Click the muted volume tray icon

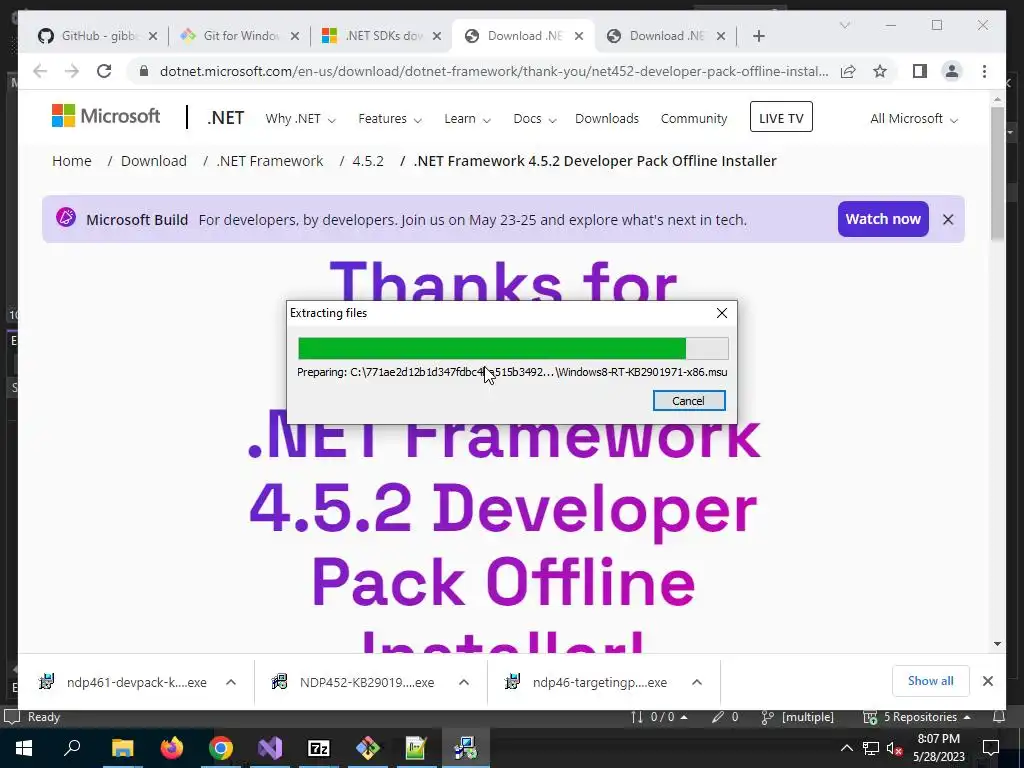pos(894,748)
